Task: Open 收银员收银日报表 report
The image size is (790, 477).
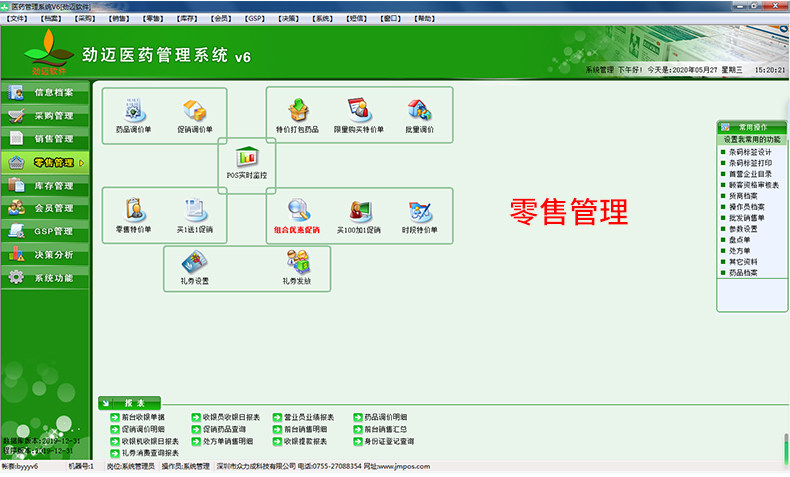Action: pyautogui.click(x=231, y=417)
